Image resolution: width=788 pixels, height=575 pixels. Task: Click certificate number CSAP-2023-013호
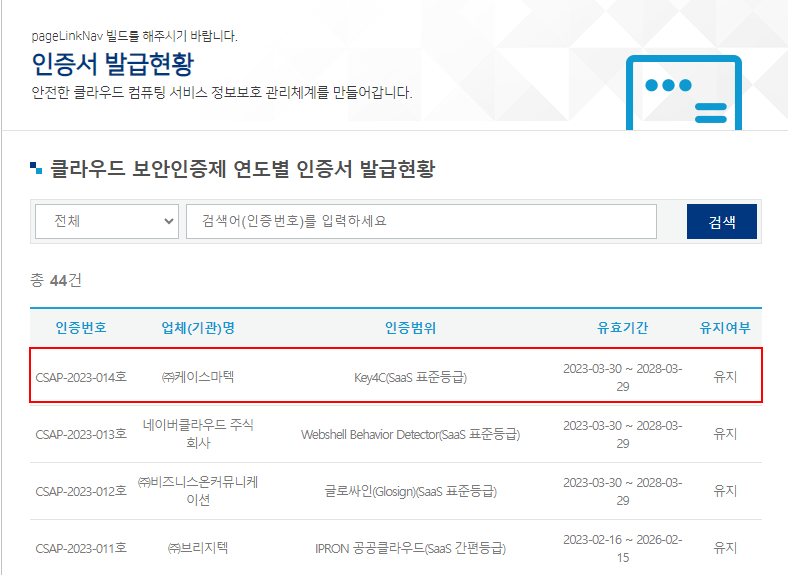pyautogui.click(x=81, y=434)
